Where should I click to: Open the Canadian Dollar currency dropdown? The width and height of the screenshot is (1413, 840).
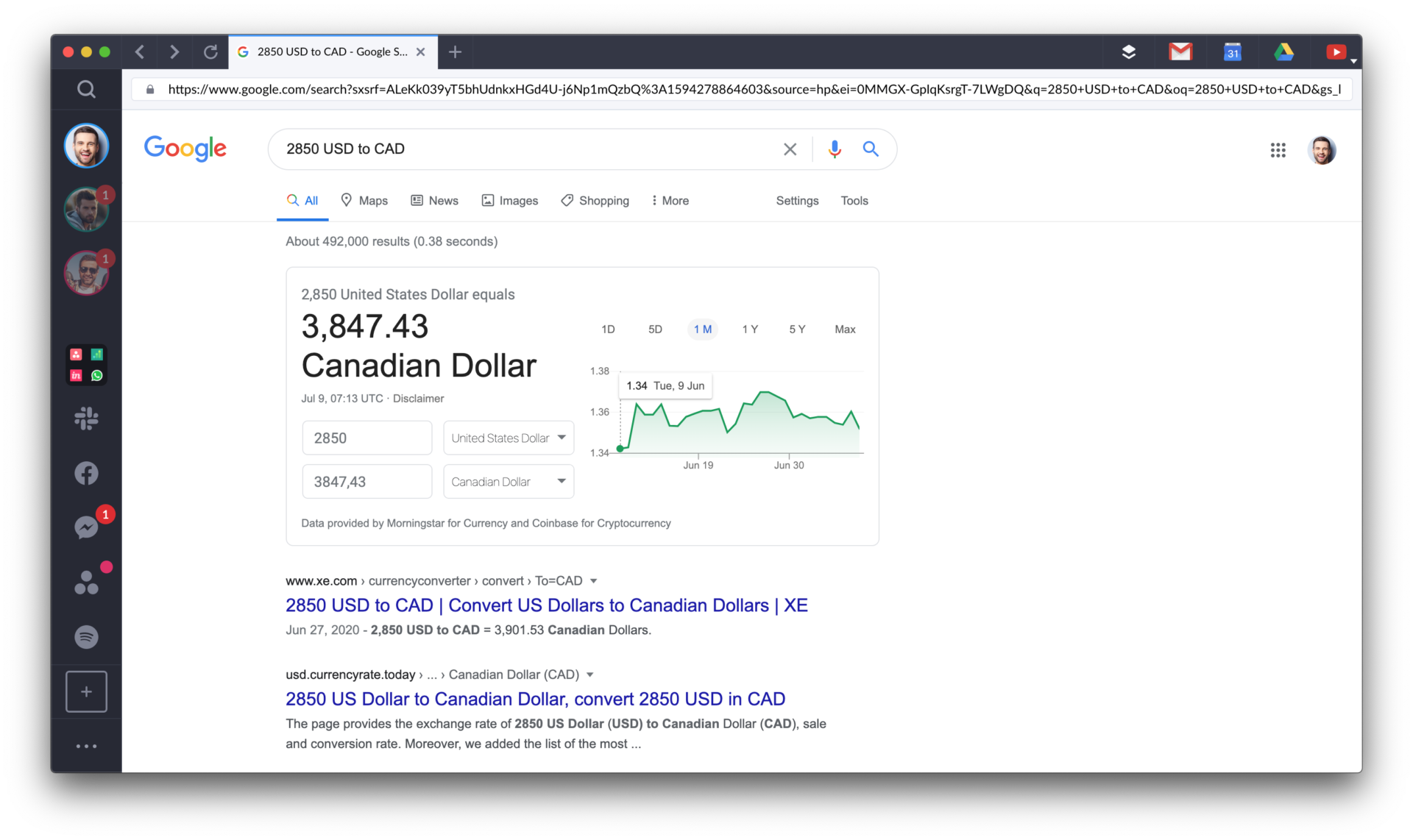[509, 482]
